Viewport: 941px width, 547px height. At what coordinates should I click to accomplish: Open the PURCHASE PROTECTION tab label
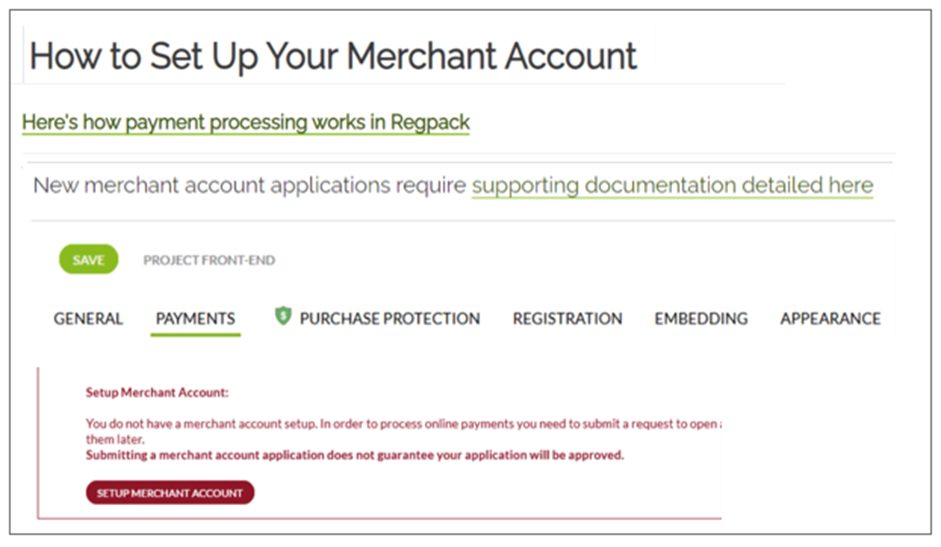(390, 319)
